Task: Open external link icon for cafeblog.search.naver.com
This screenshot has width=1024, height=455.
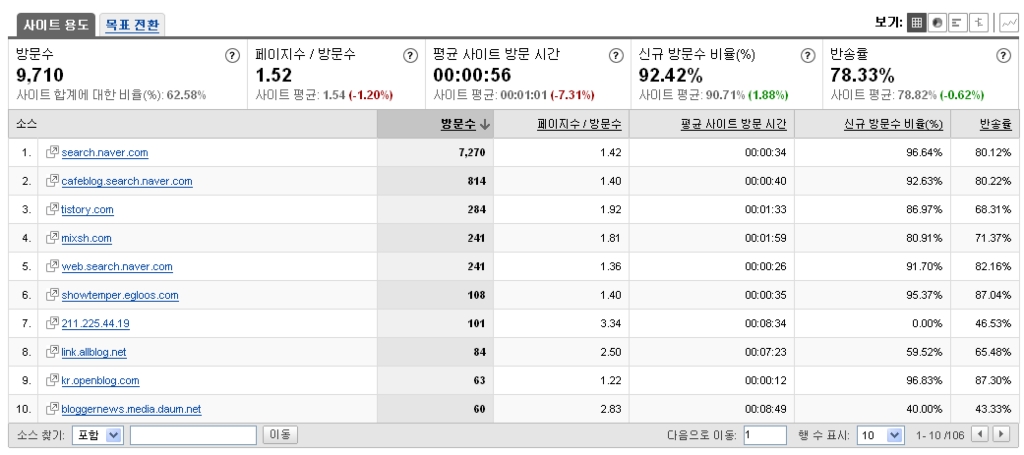Action: (x=52, y=180)
